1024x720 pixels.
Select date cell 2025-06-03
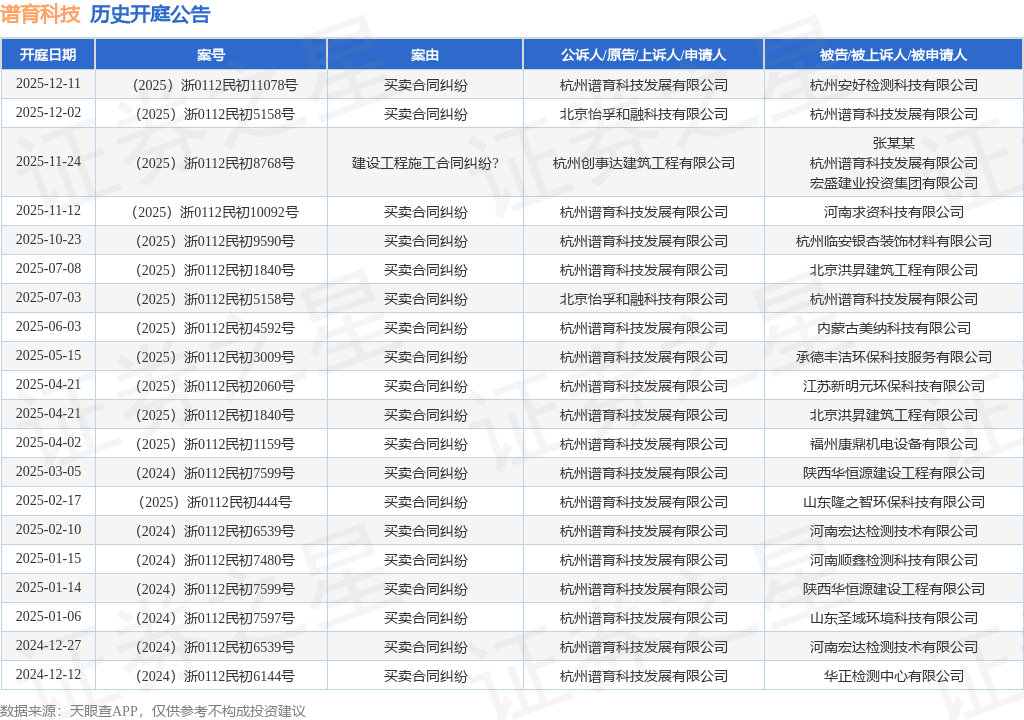tap(48, 327)
